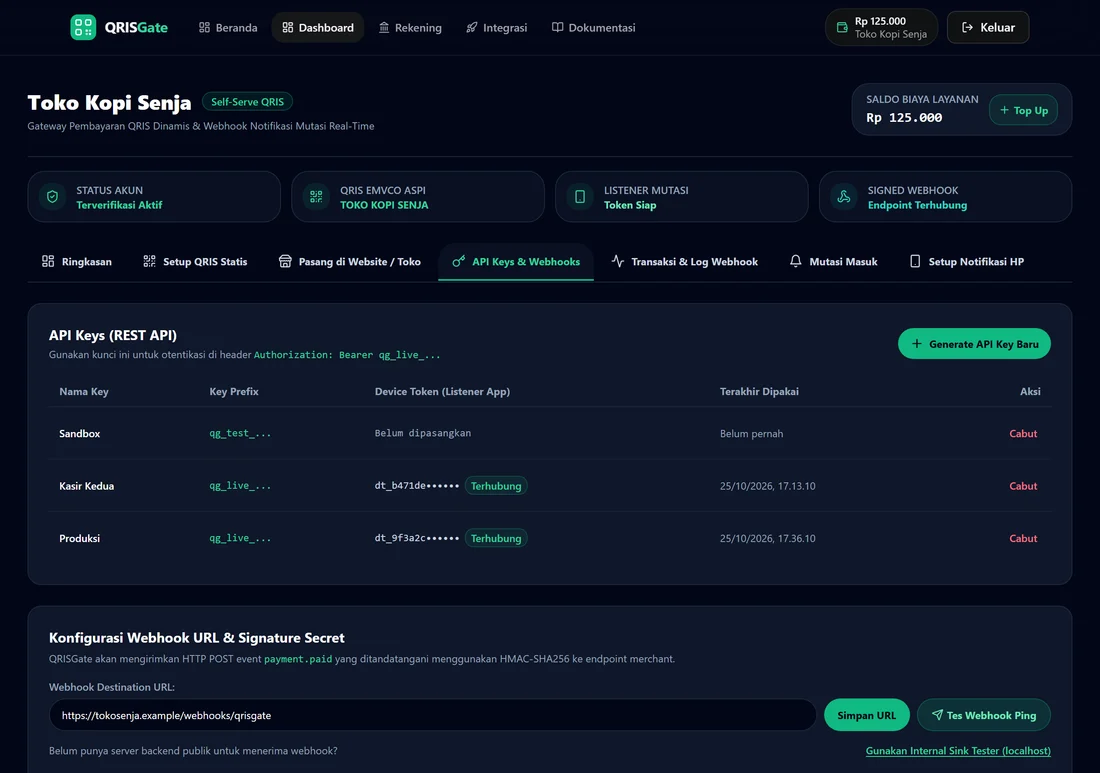Go to Rekening page
This screenshot has width=1100, height=773.
[x=410, y=27]
